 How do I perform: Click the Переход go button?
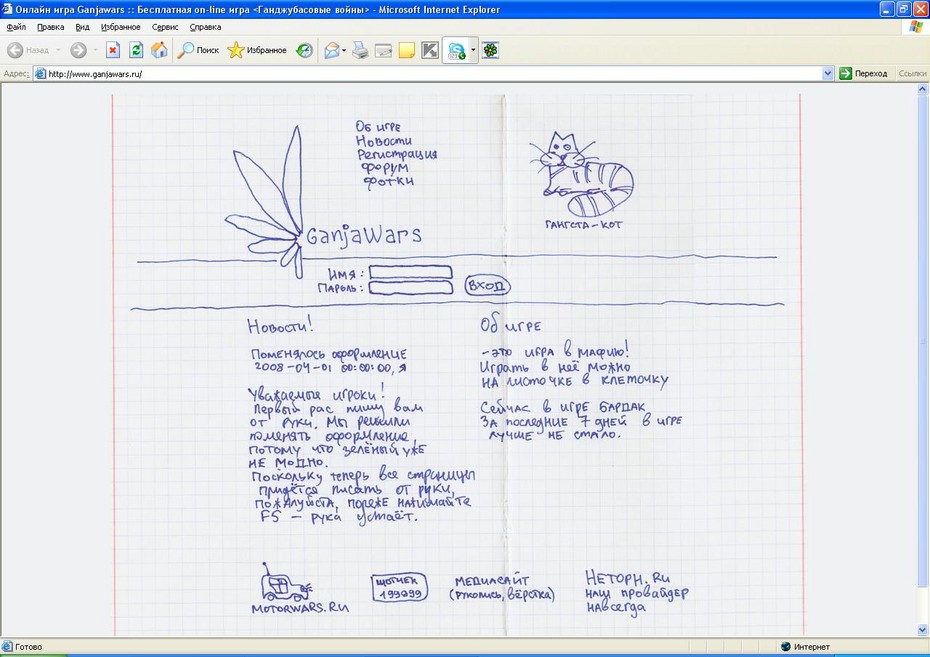pyautogui.click(x=864, y=74)
